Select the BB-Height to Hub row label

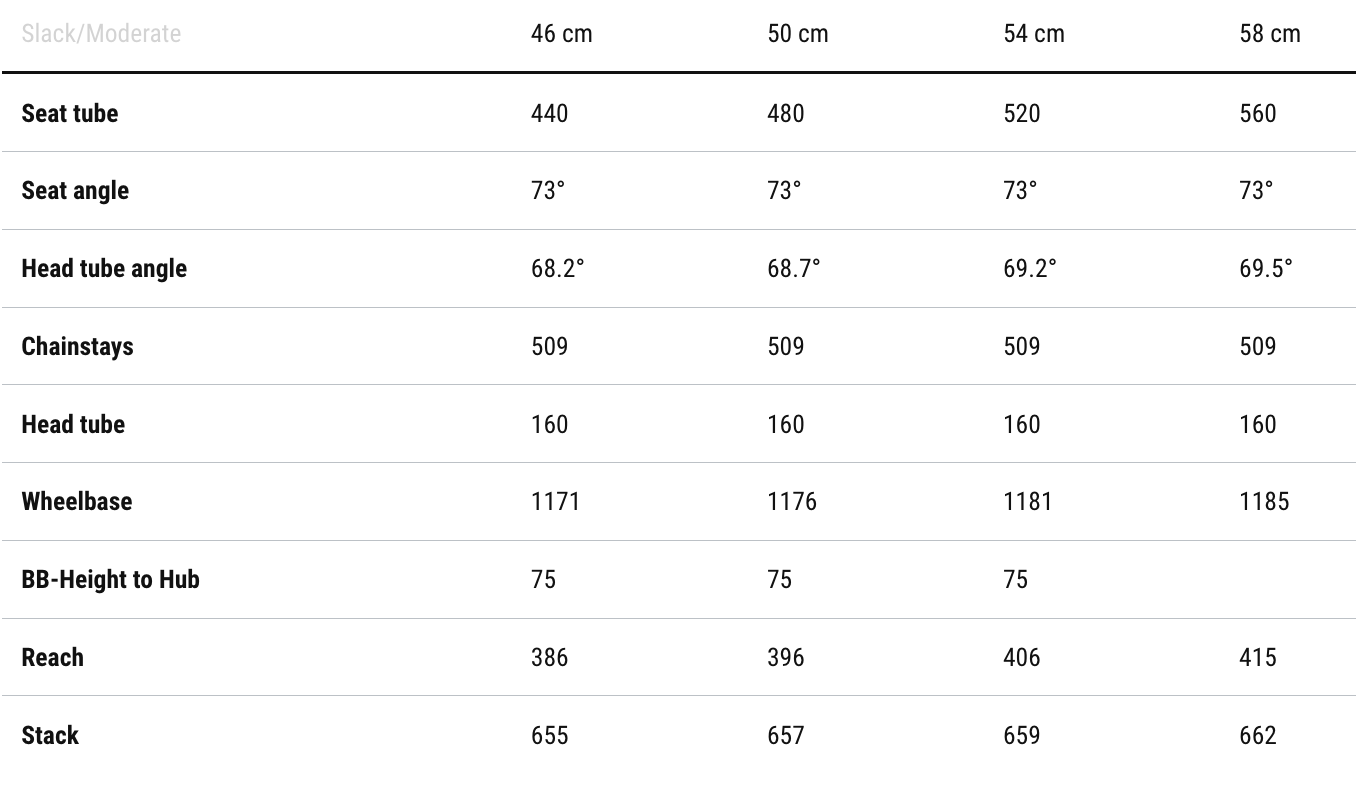pyautogui.click(x=110, y=579)
